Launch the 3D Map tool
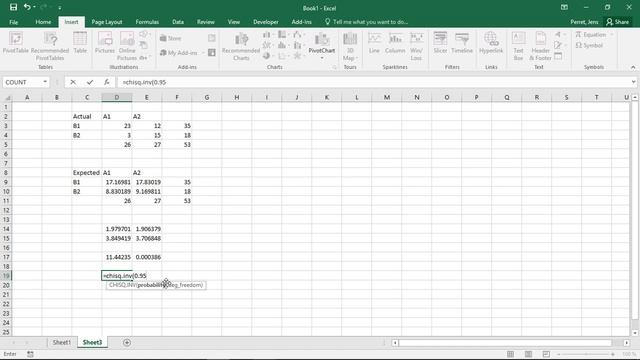Screen dimensions: 640x360 (350, 46)
